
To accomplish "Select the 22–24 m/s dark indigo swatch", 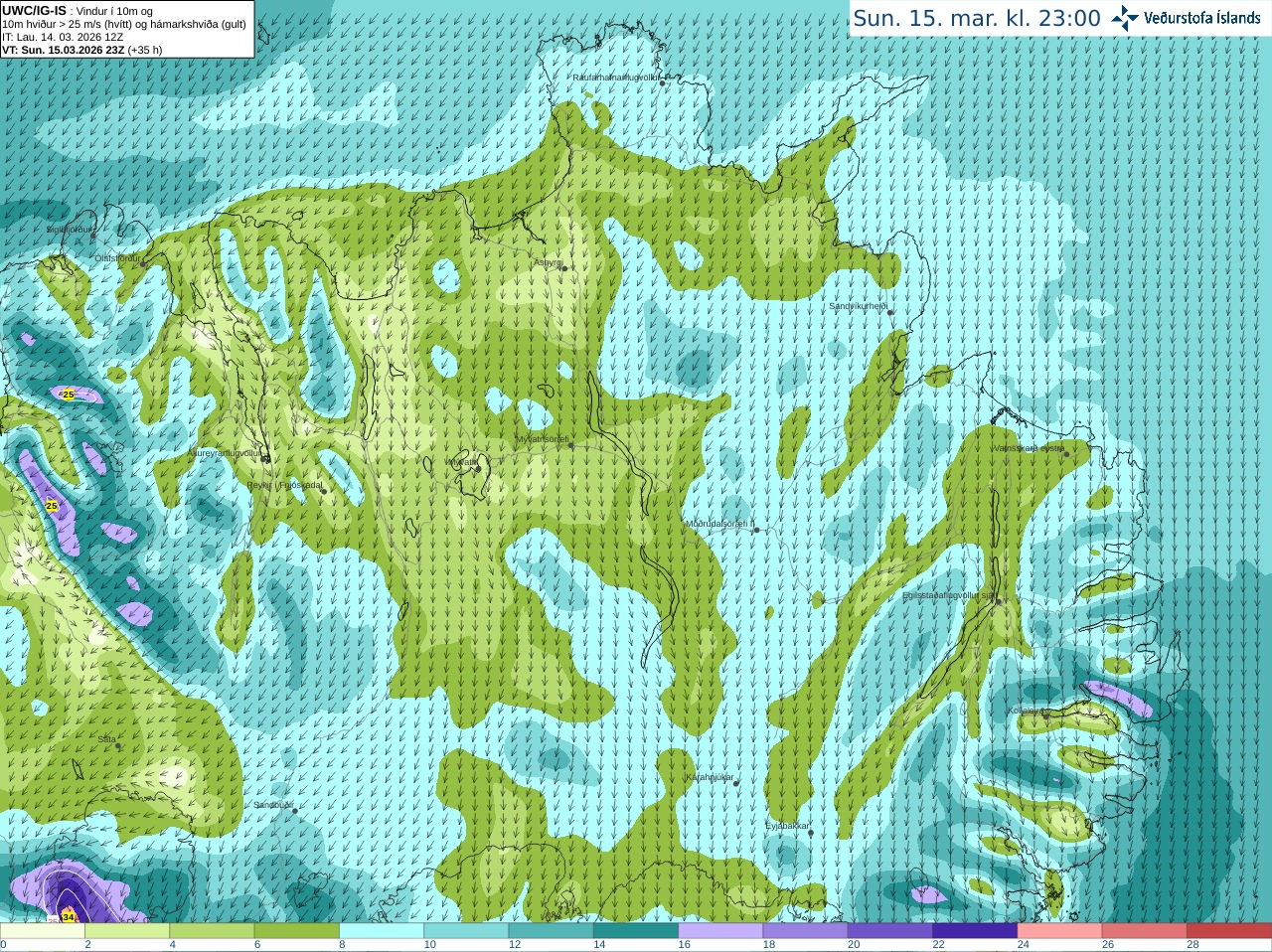I will tap(975, 931).
